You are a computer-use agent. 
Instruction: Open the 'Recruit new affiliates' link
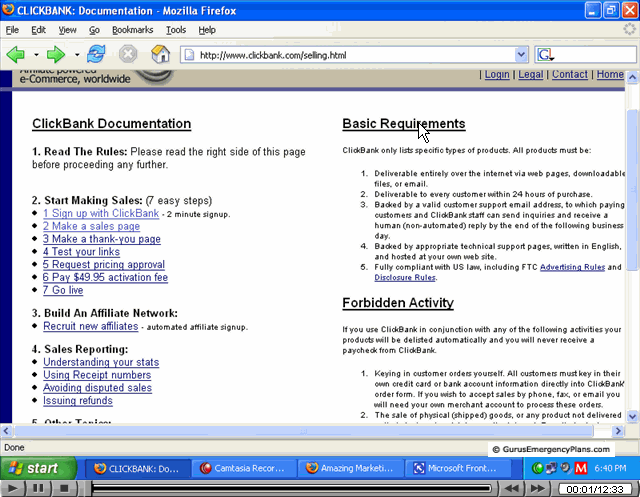pyautogui.click(x=91, y=326)
